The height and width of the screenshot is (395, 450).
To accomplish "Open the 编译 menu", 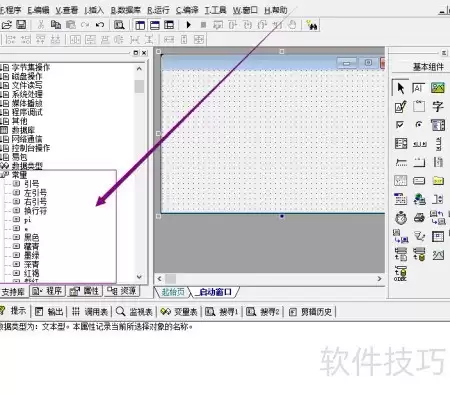I will 187,10.
